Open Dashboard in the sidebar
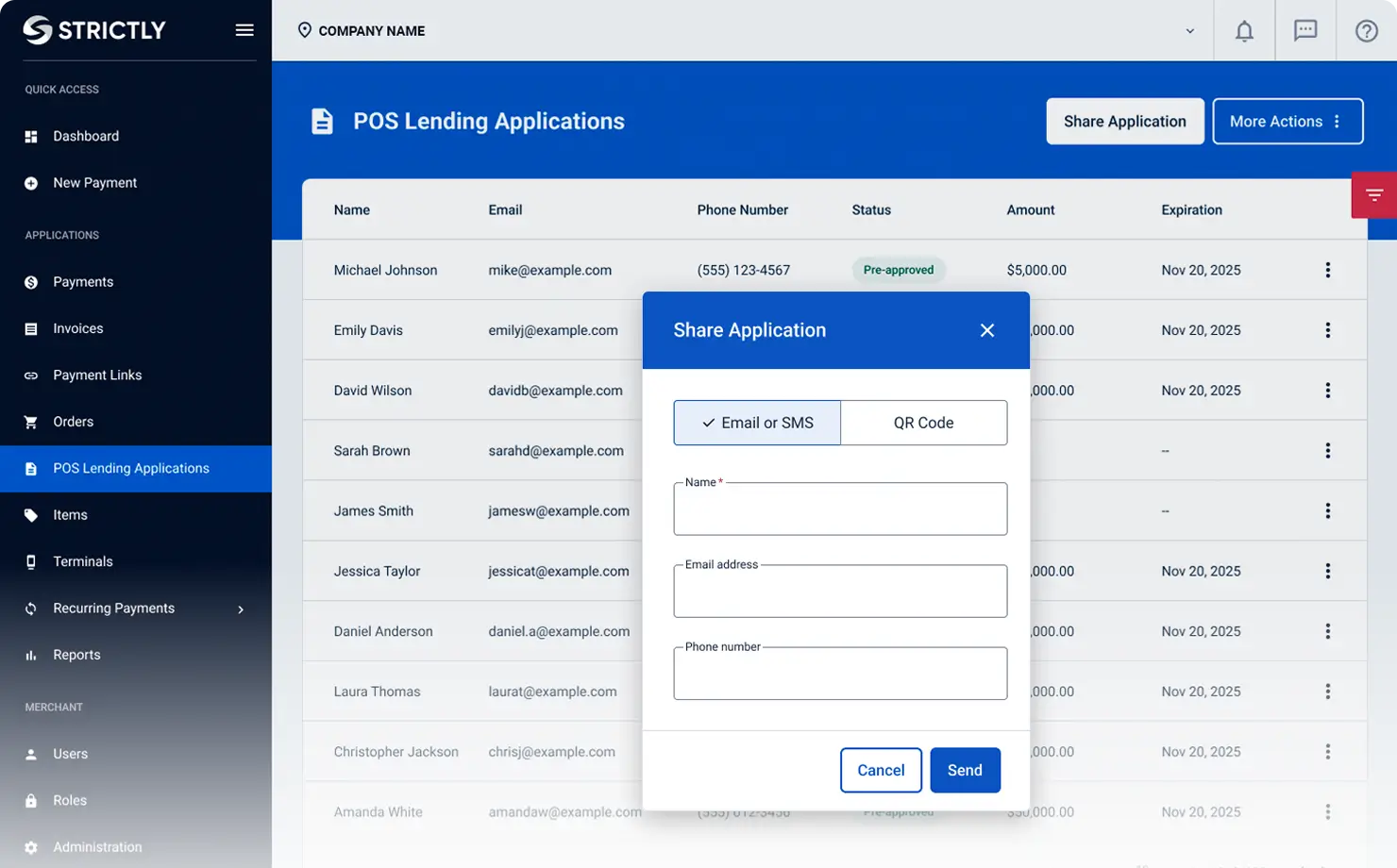 pos(86,136)
